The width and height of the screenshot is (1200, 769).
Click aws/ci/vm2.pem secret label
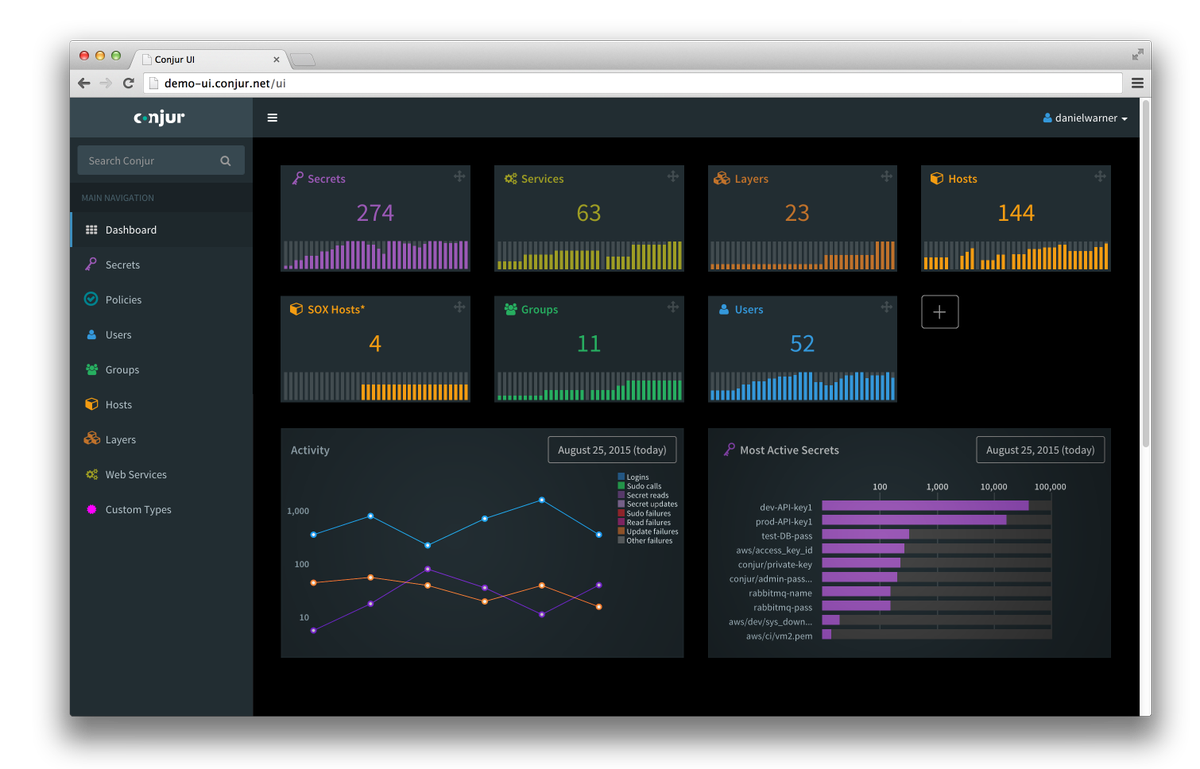coord(779,636)
